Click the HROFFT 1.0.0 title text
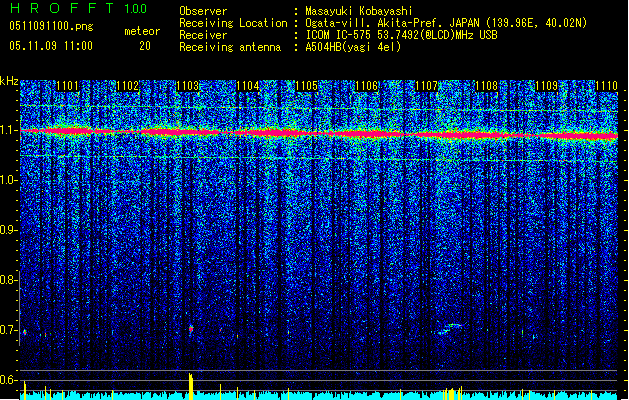 pyautogui.click(x=78, y=8)
